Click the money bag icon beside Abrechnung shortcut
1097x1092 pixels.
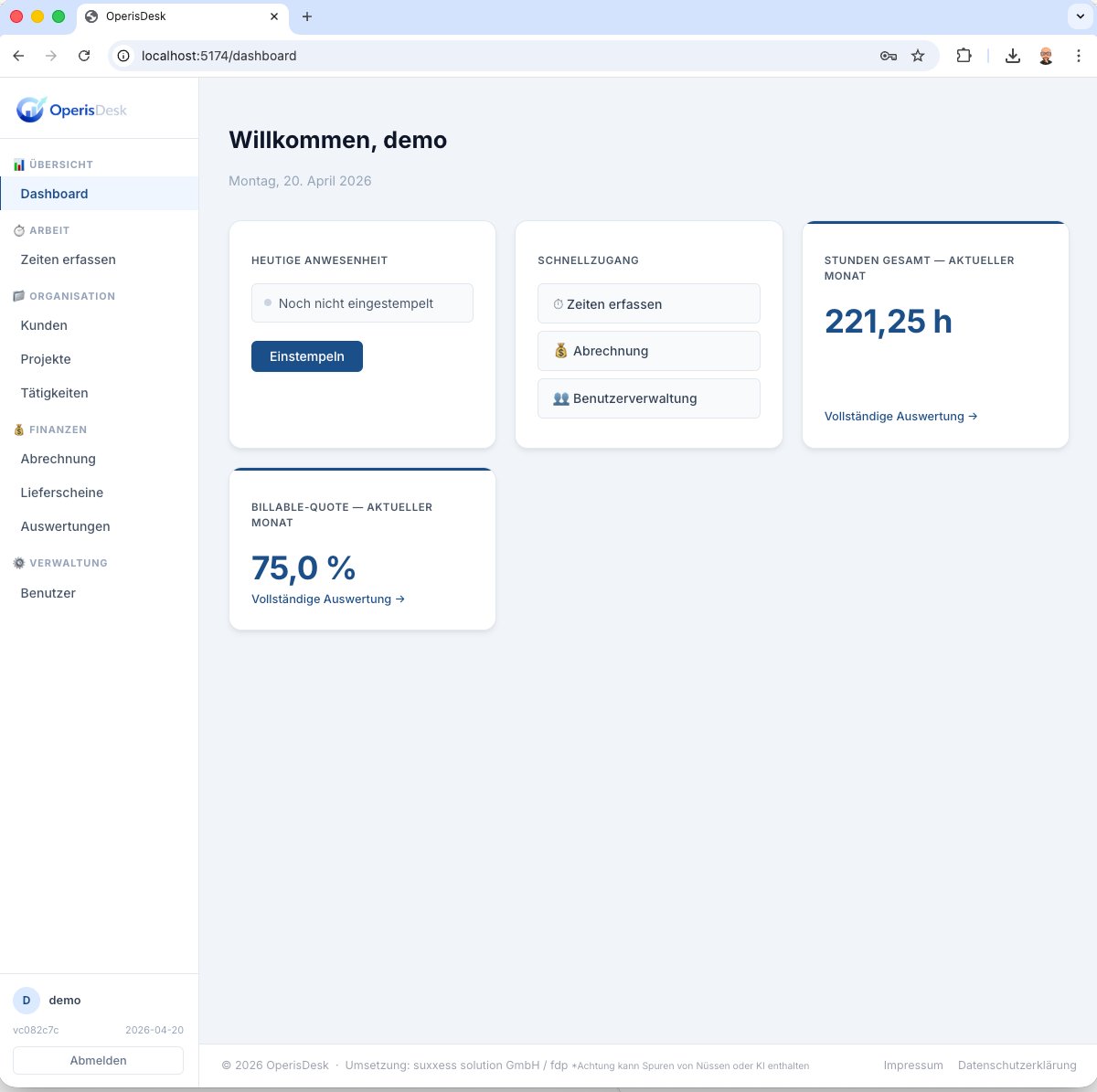pos(559,350)
